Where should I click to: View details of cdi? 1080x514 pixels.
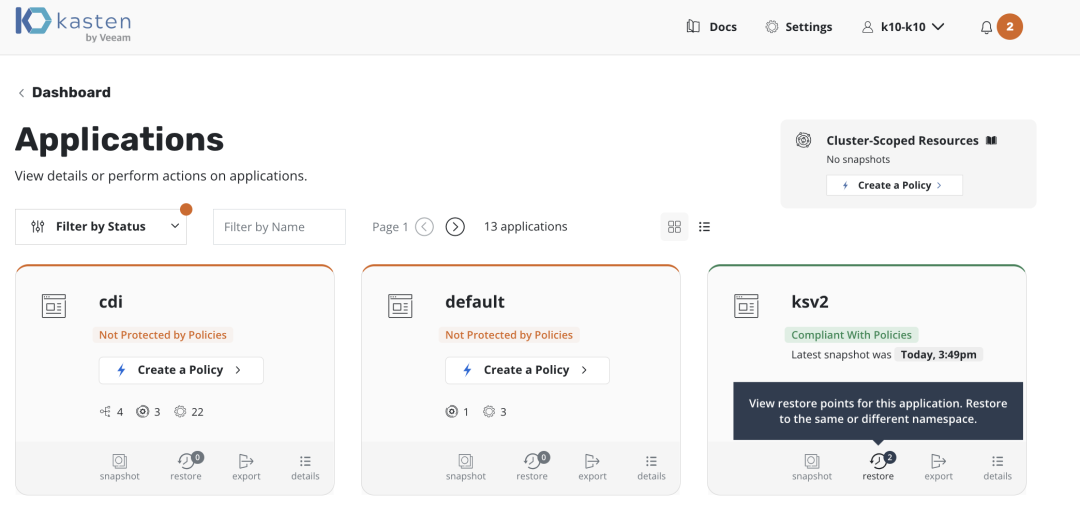[x=305, y=466]
